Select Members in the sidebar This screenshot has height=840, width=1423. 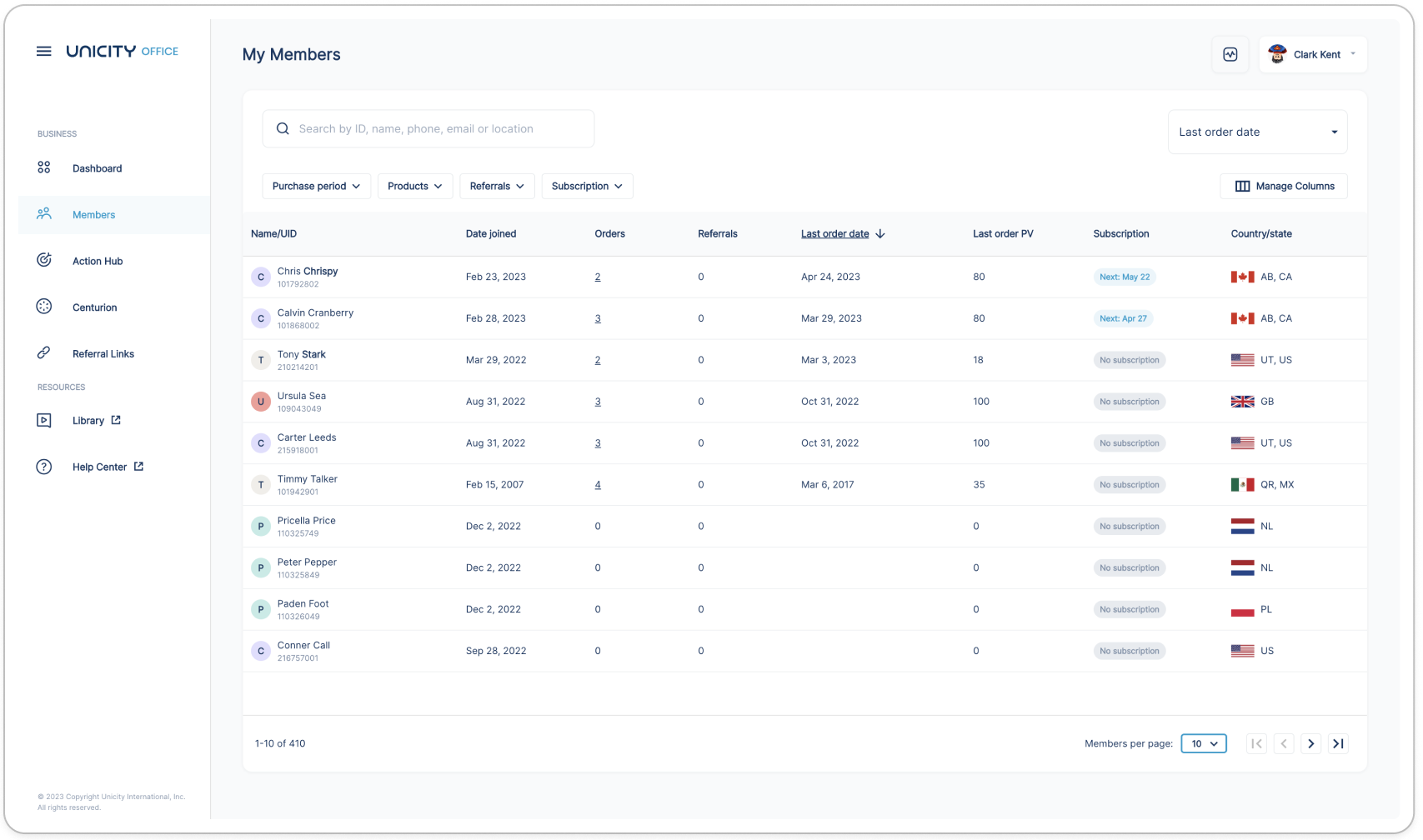tap(93, 215)
